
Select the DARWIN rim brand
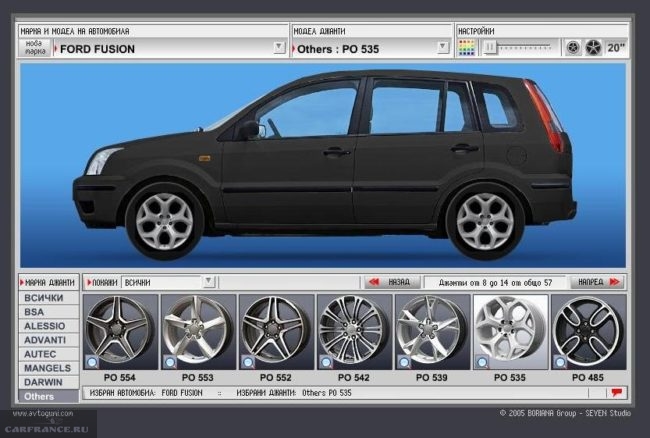tap(49, 382)
